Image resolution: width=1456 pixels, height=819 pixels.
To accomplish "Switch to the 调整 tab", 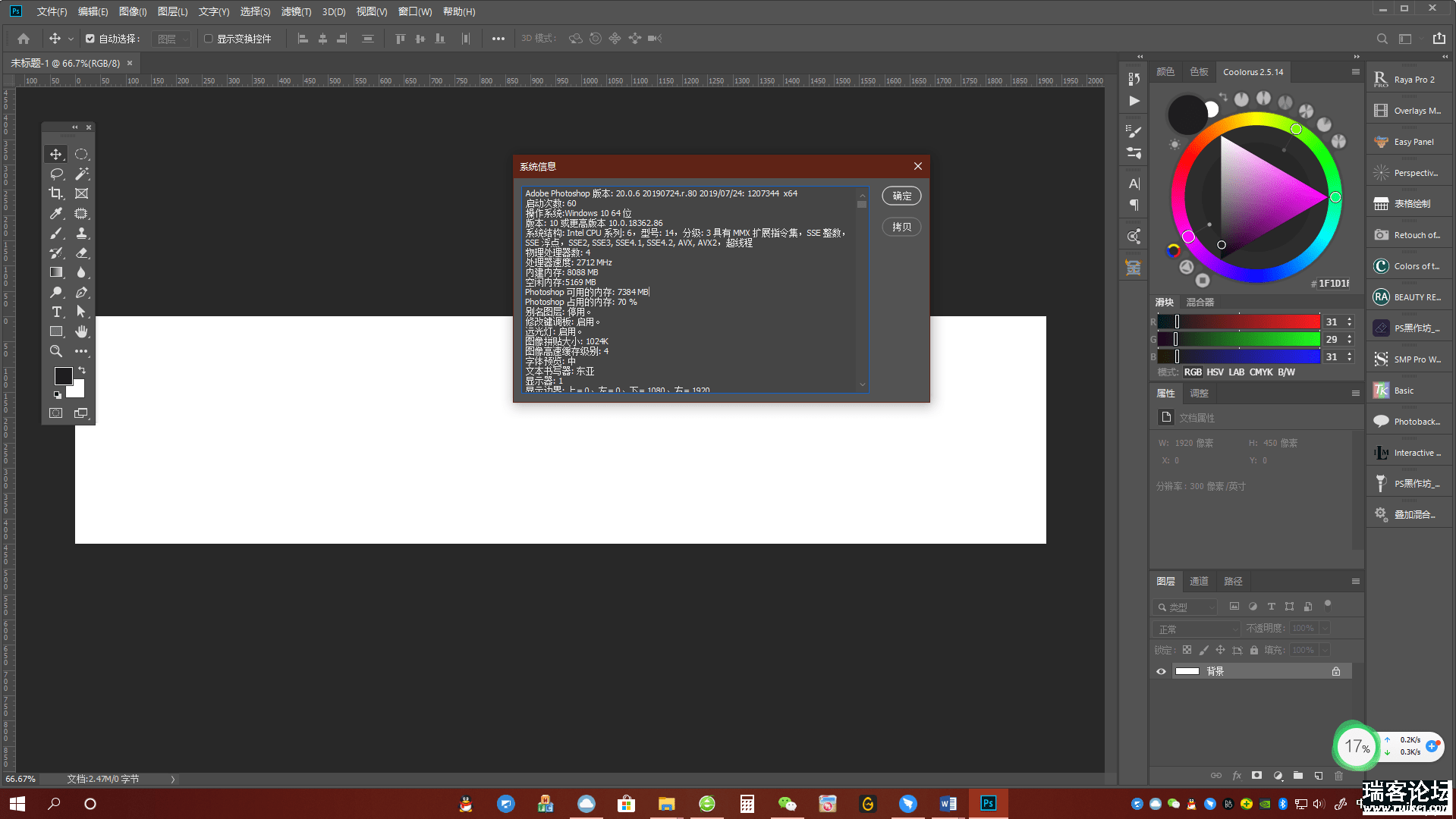I will 1199,393.
